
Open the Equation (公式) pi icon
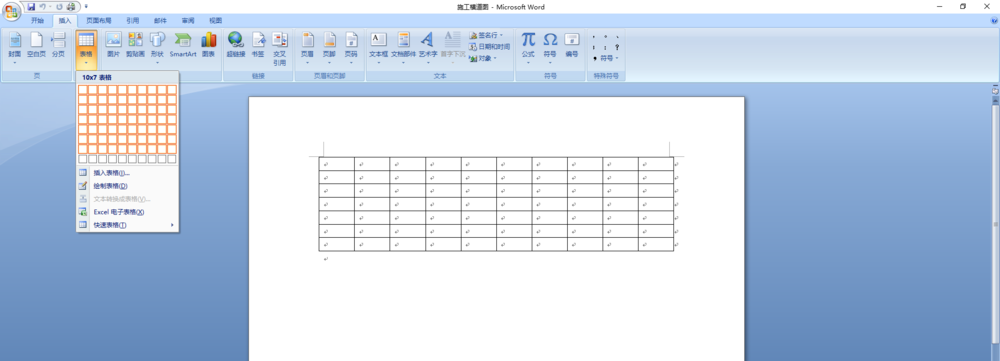pos(528,46)
